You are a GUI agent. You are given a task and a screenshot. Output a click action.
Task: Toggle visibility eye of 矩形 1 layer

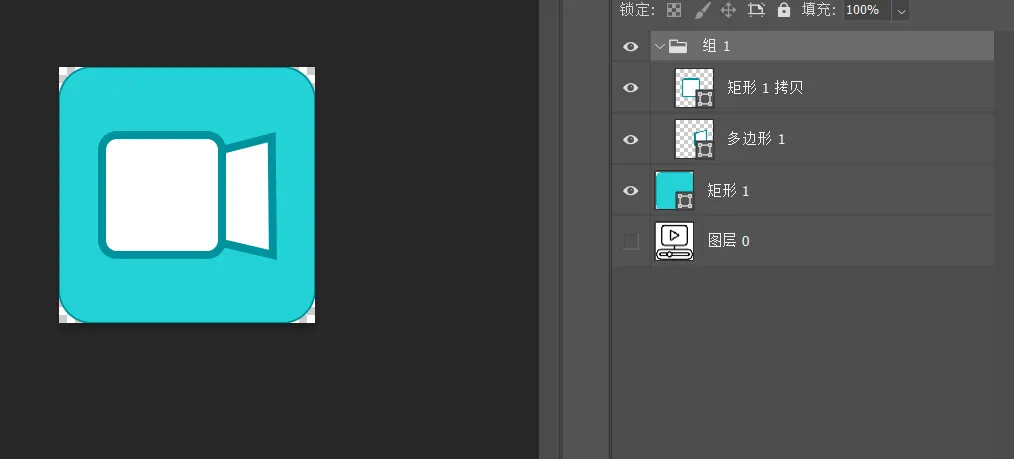[x=631, y=191]
